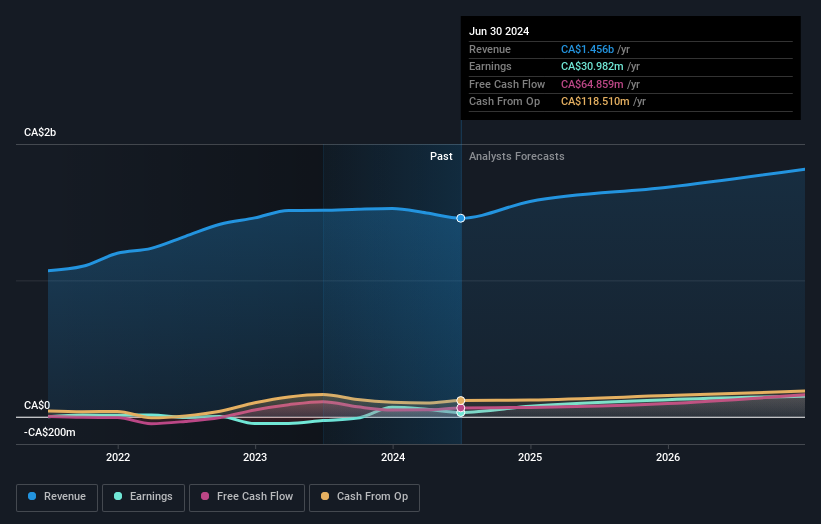Screen dimensions: 821x524
Task: Click the teal Earnings legend dot
Action: click(x=118, y=496)
